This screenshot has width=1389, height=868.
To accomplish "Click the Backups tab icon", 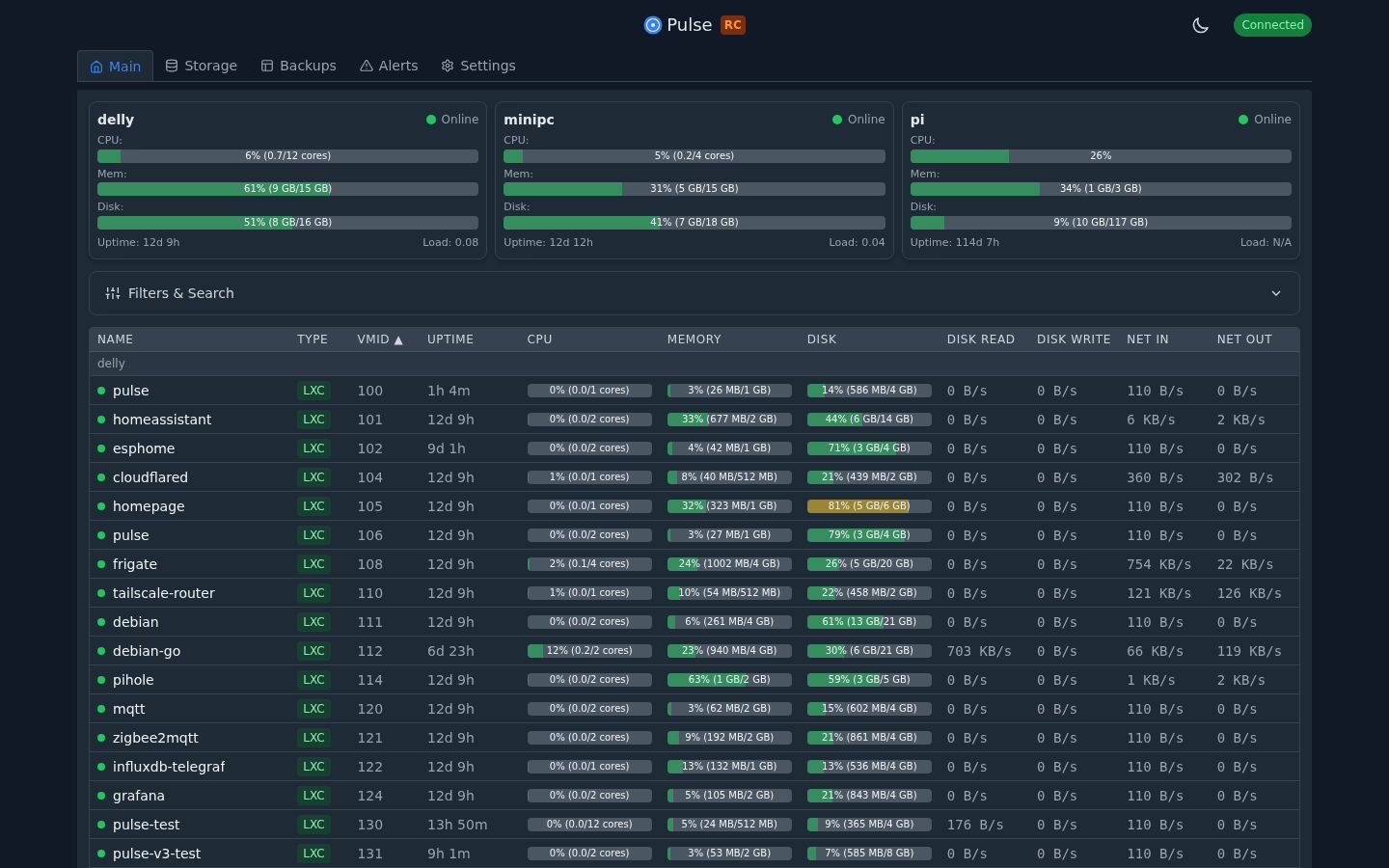I will click(267, 66).
